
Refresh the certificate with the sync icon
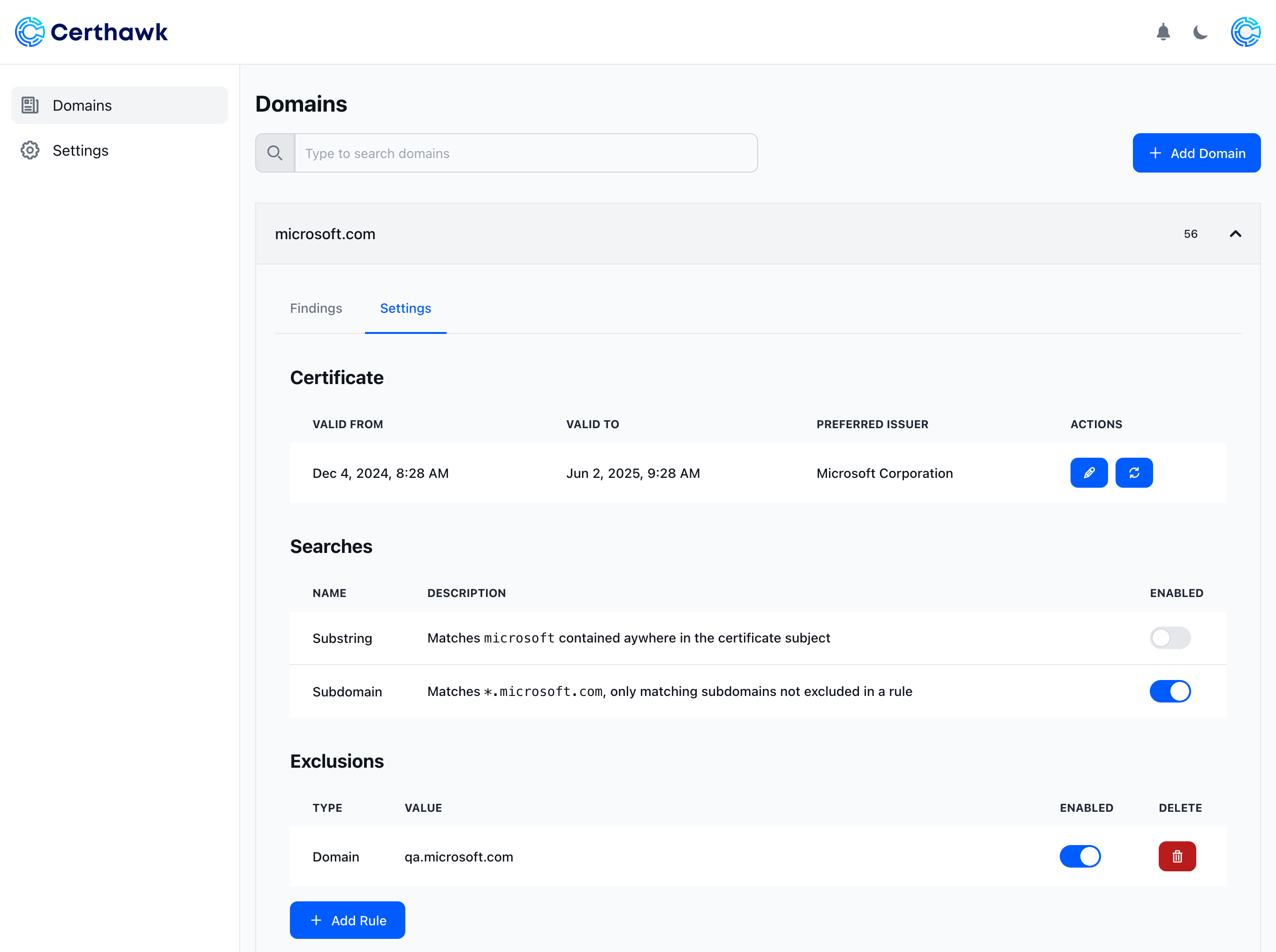click(x=1134, y=473)
